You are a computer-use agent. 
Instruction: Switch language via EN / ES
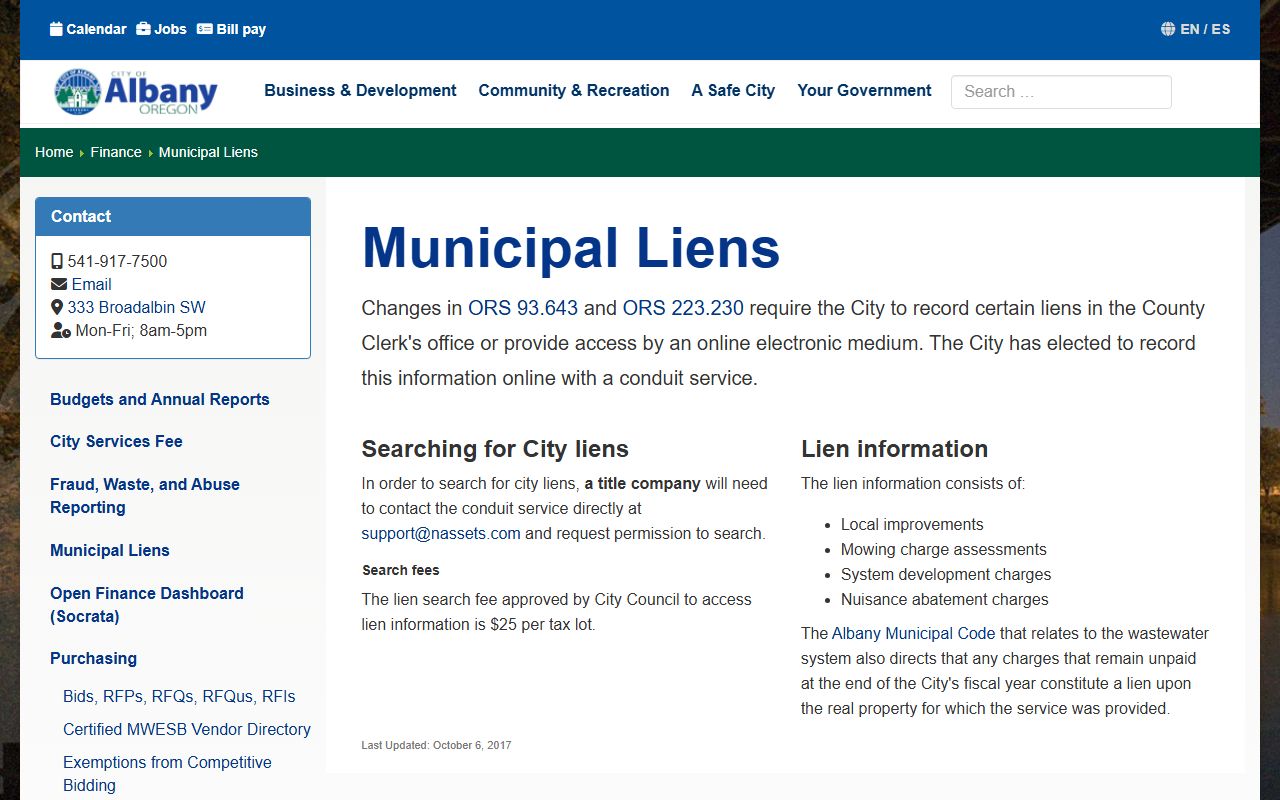point(1205,29)
